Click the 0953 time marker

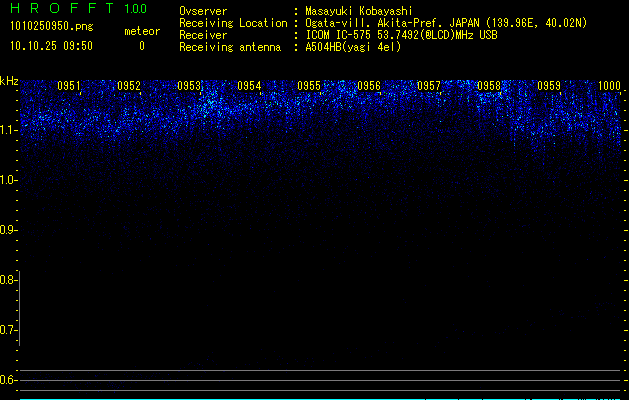tap(189, 86)
